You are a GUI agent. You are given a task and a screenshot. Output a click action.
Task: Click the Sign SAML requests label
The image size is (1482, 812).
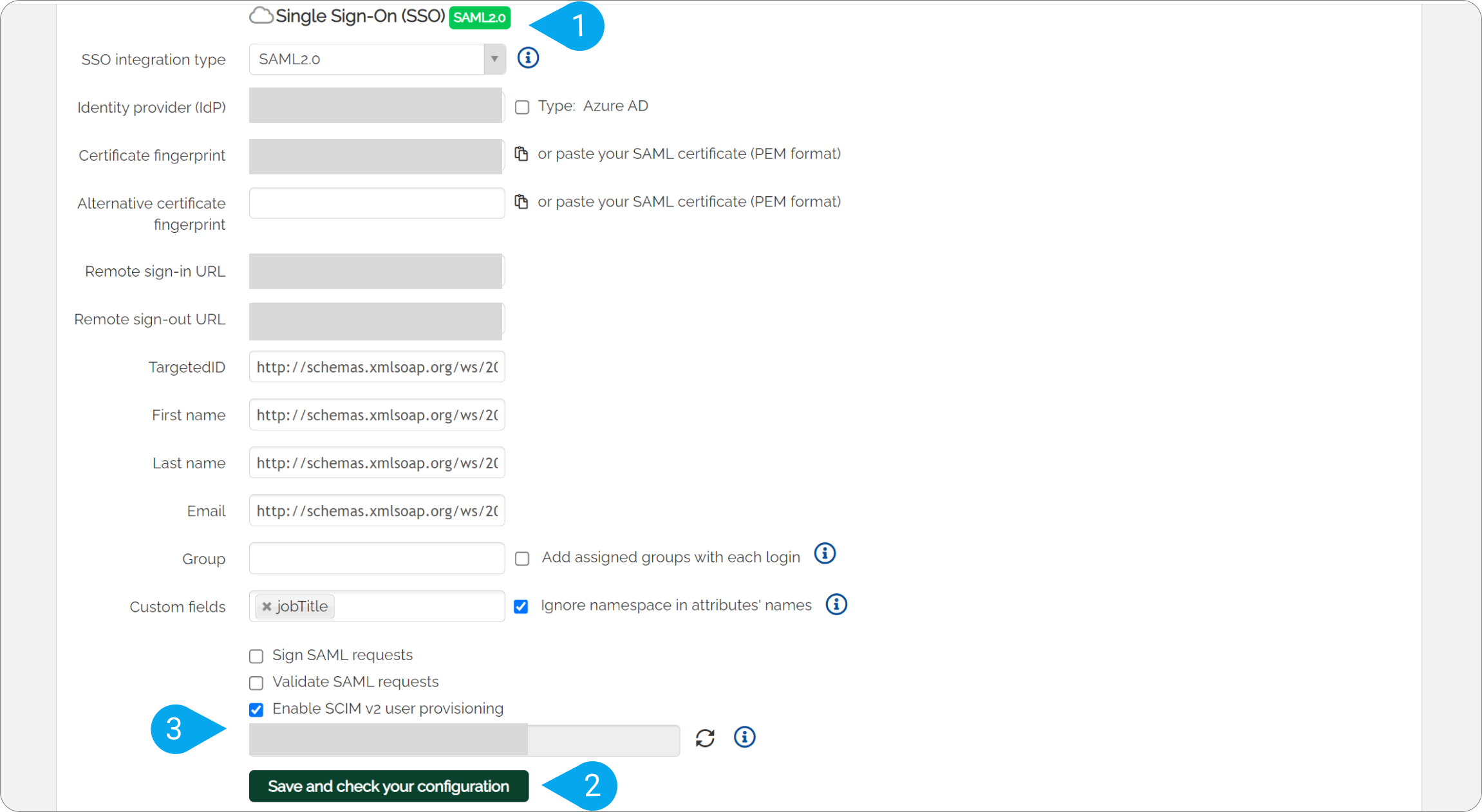(x=342, y=655)
